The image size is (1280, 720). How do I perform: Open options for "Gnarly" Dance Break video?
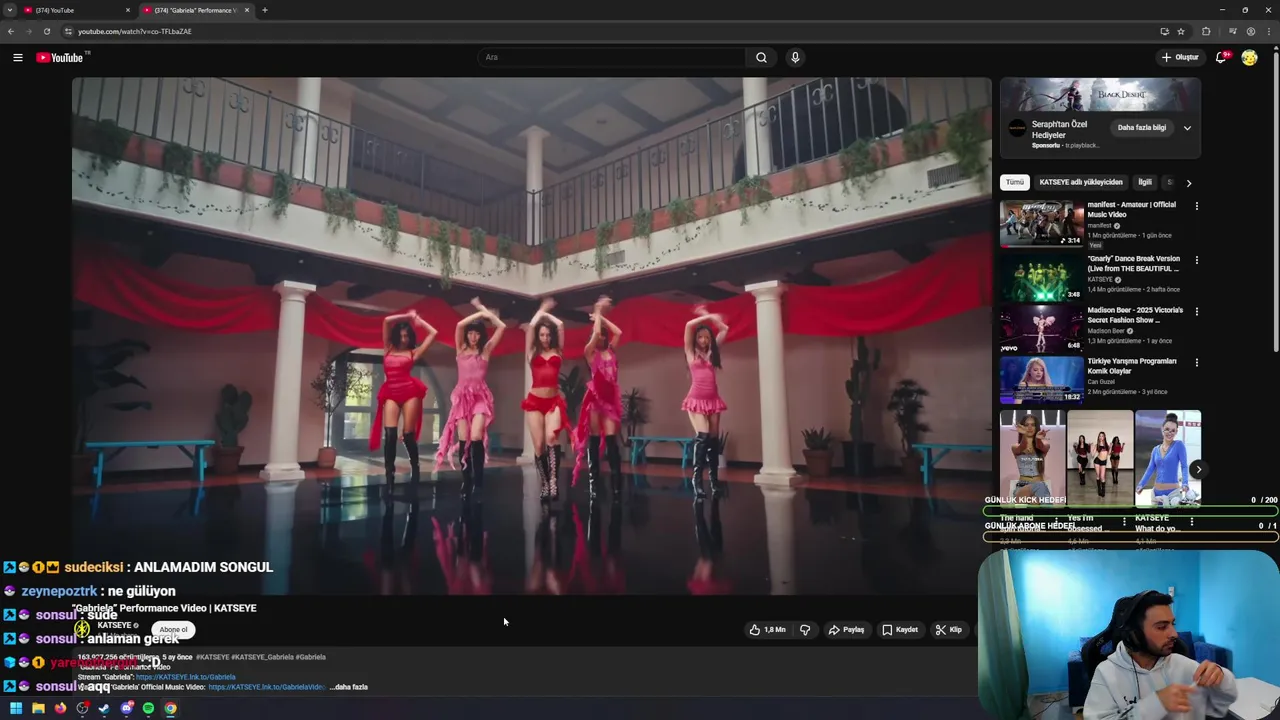coord(1196,260)
